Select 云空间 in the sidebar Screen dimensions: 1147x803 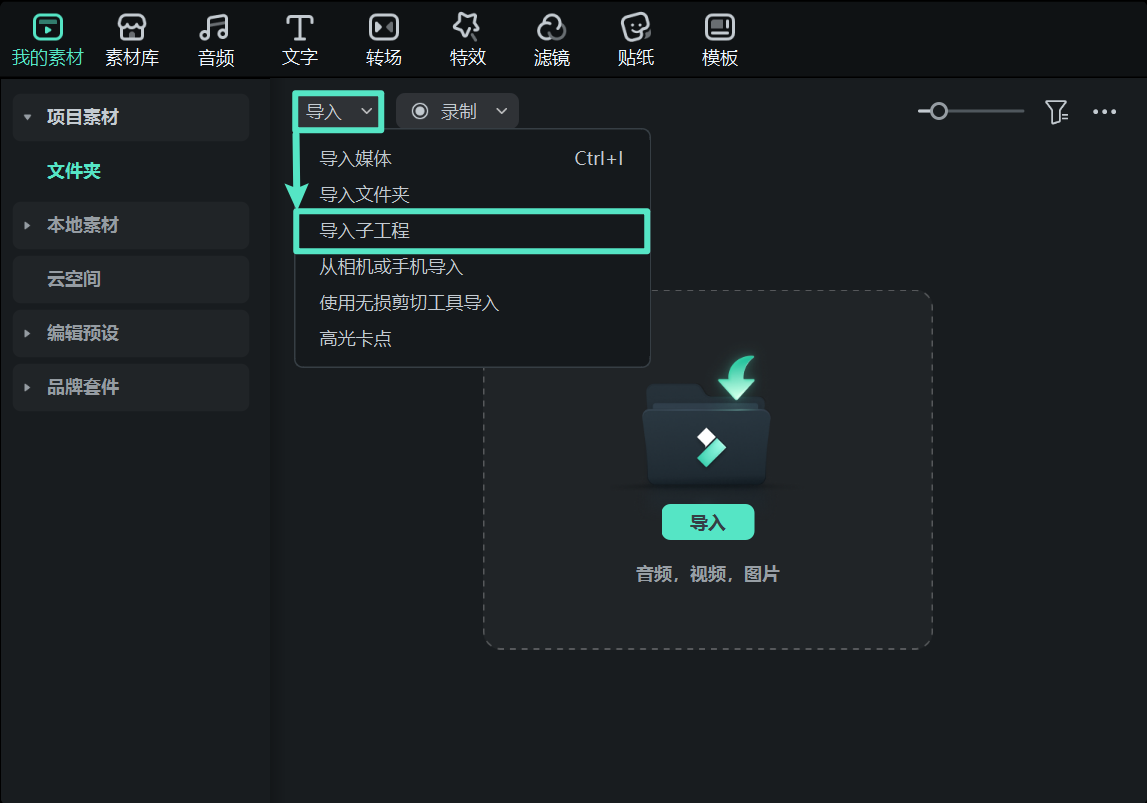click(74, 279)
